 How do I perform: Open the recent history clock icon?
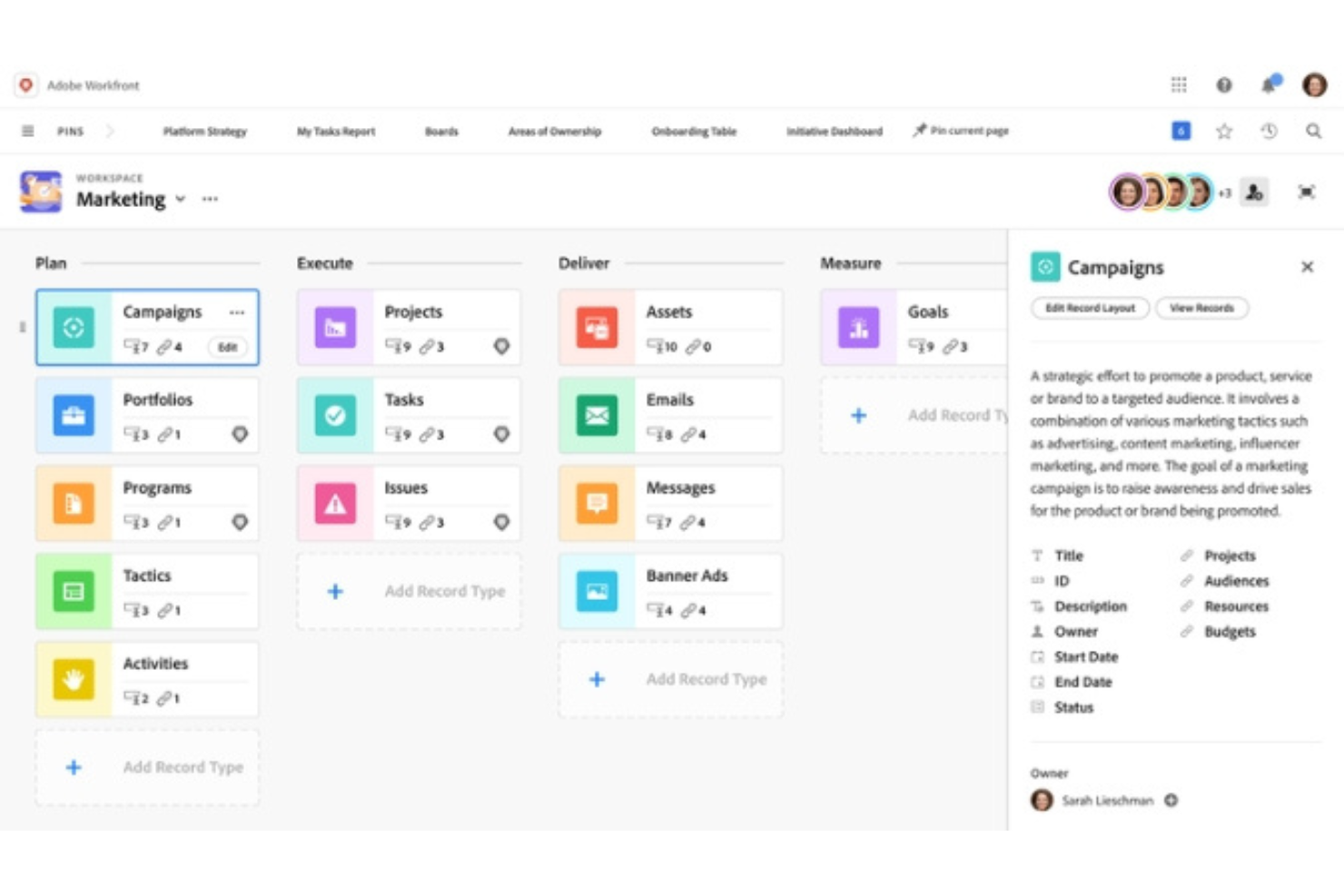(x=1269, y=131)
